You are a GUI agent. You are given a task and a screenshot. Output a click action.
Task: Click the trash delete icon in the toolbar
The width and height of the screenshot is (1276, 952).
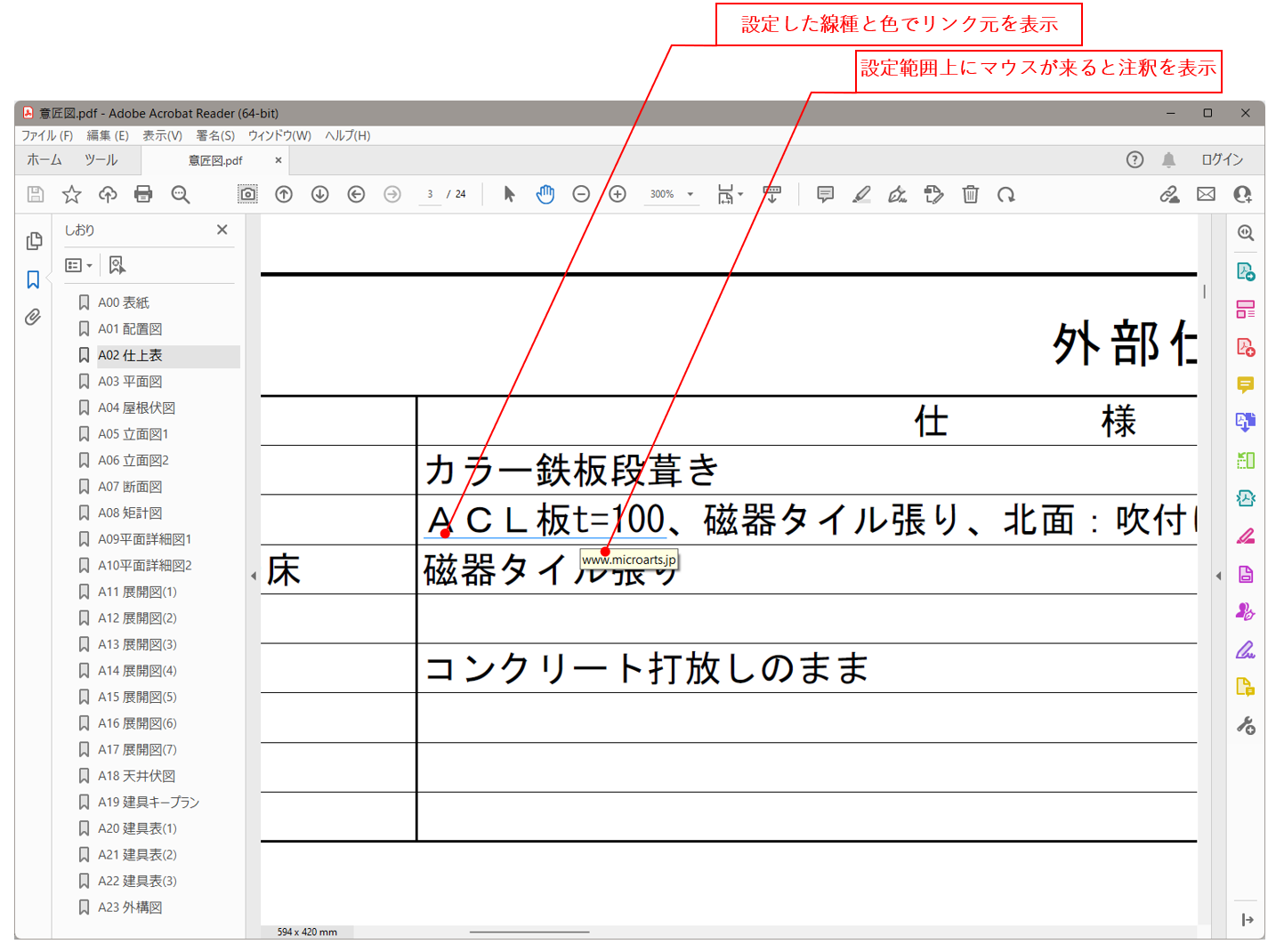coord(970,194)
